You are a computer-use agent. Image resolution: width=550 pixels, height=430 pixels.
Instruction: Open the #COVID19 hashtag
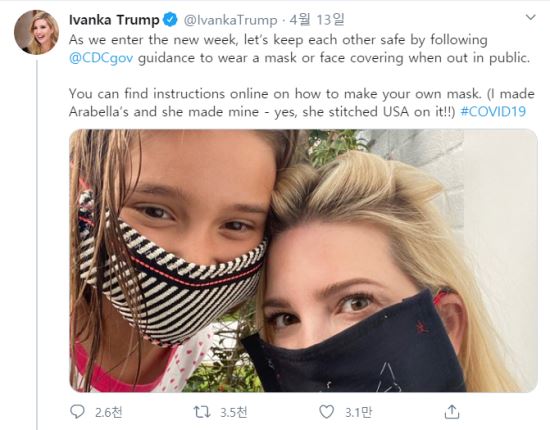tap(493, 112)
